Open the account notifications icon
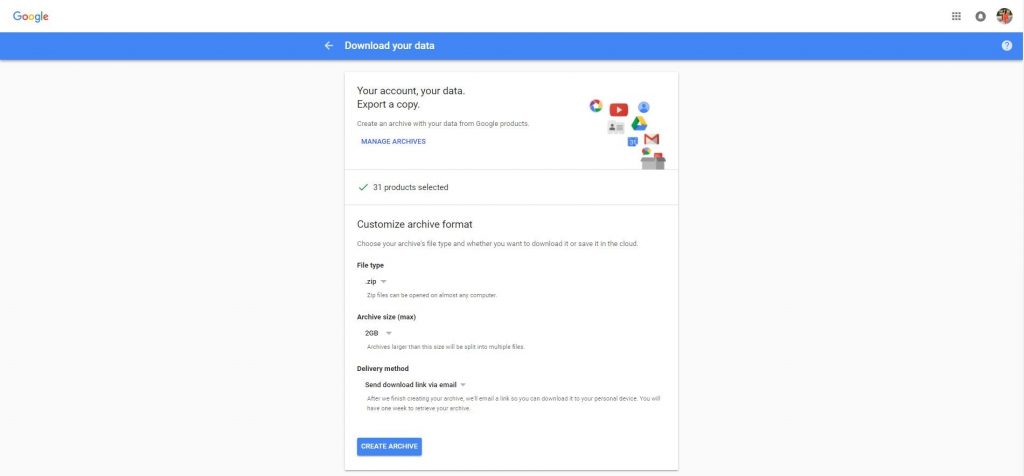Screen dimensions: 1024x476 pos(980,16)
